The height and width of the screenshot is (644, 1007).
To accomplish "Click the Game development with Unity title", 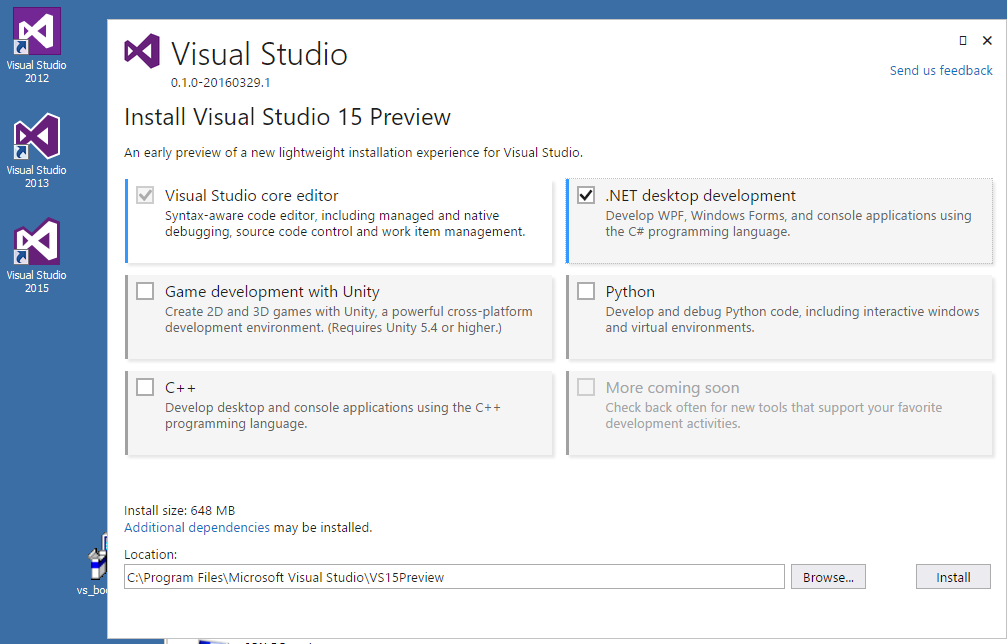I will click(x=272, y=292).
